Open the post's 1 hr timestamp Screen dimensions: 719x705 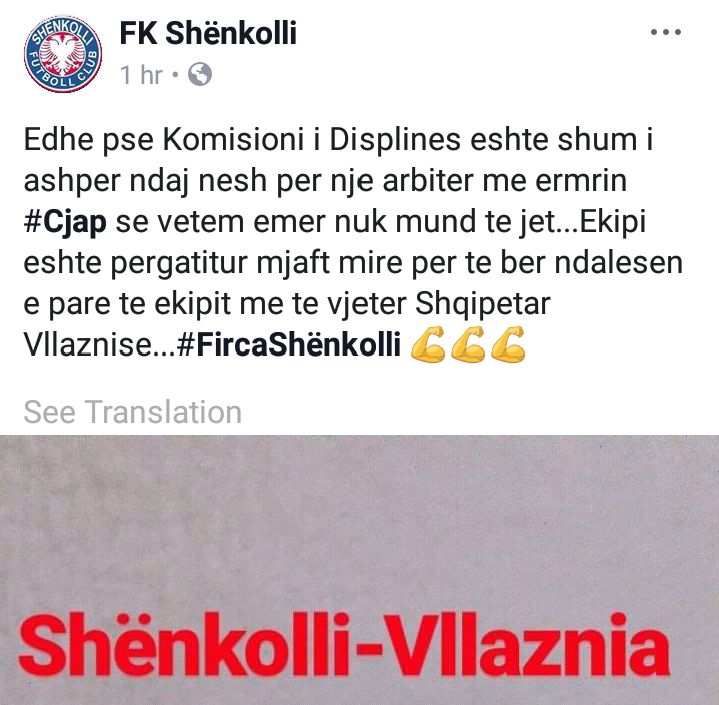coord(141,74)
